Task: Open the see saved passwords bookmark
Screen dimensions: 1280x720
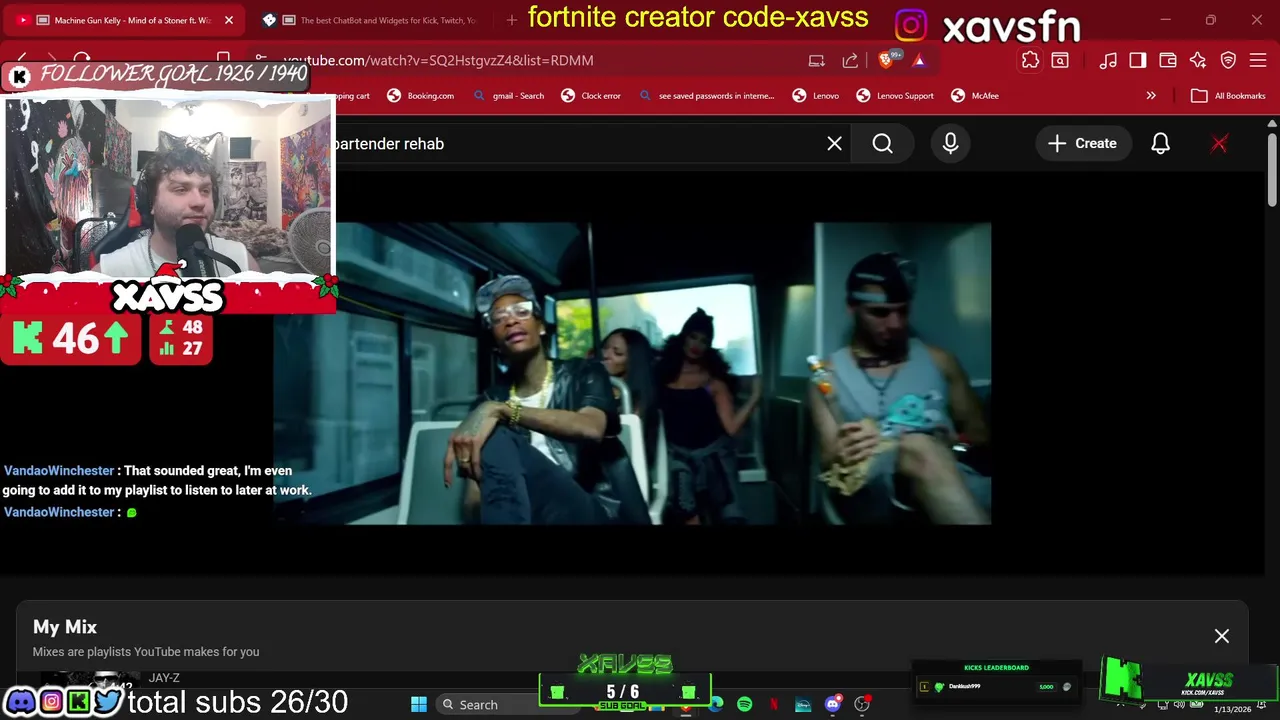Action: pyautogui.click(x=707, y=96)
